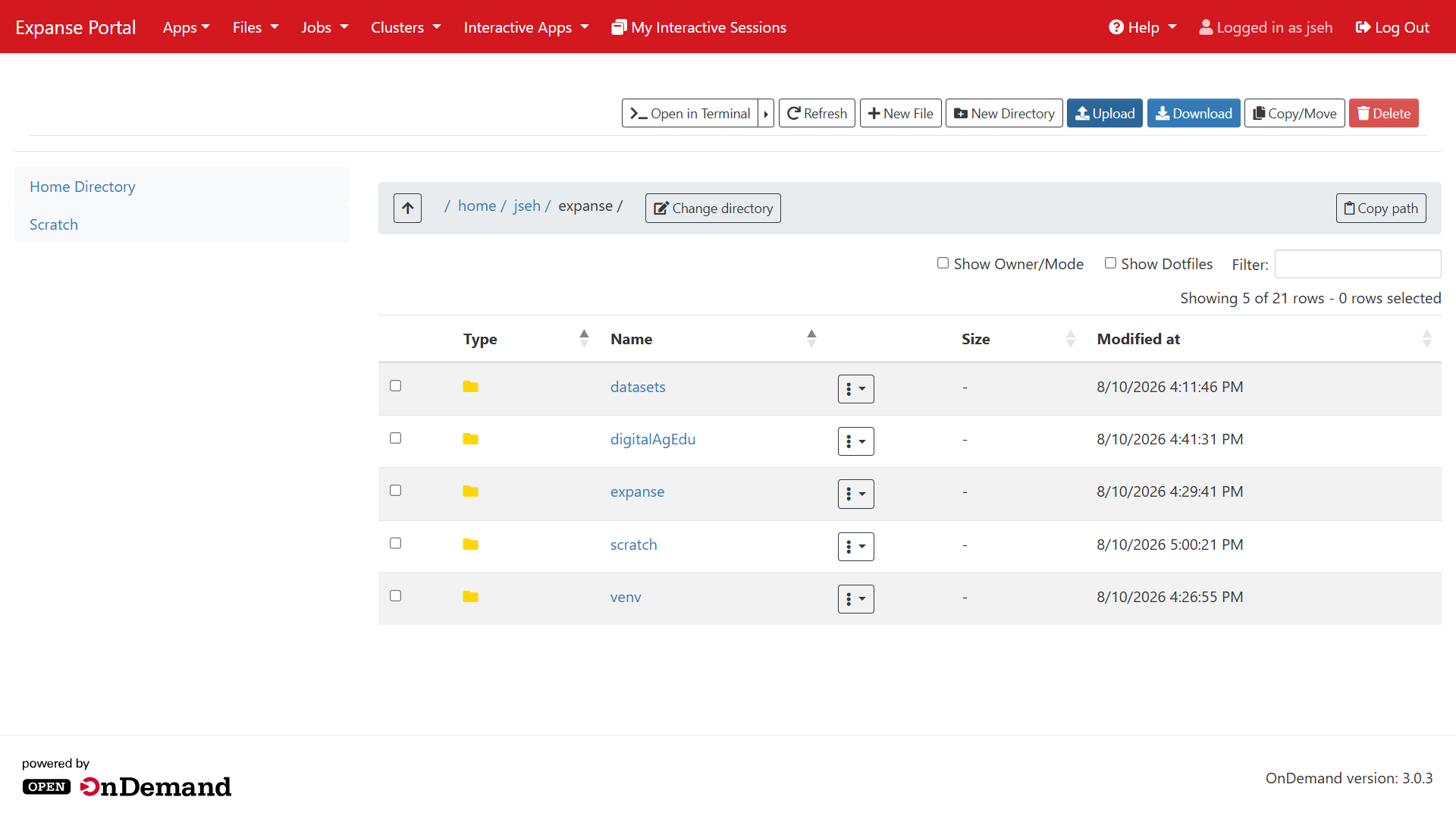Click the OnDemand version 3.0.3 text

1349,778
